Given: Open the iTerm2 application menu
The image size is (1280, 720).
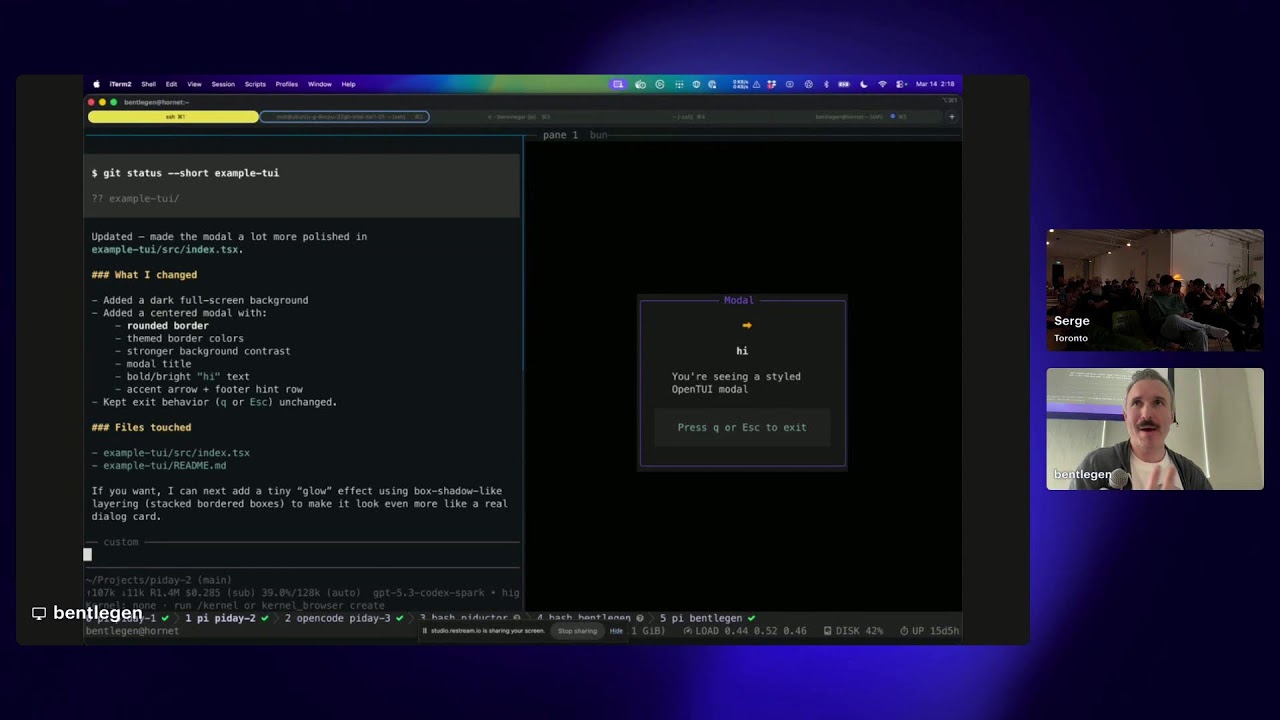Looking at the screenshot, I should click(x=120, y=84).
